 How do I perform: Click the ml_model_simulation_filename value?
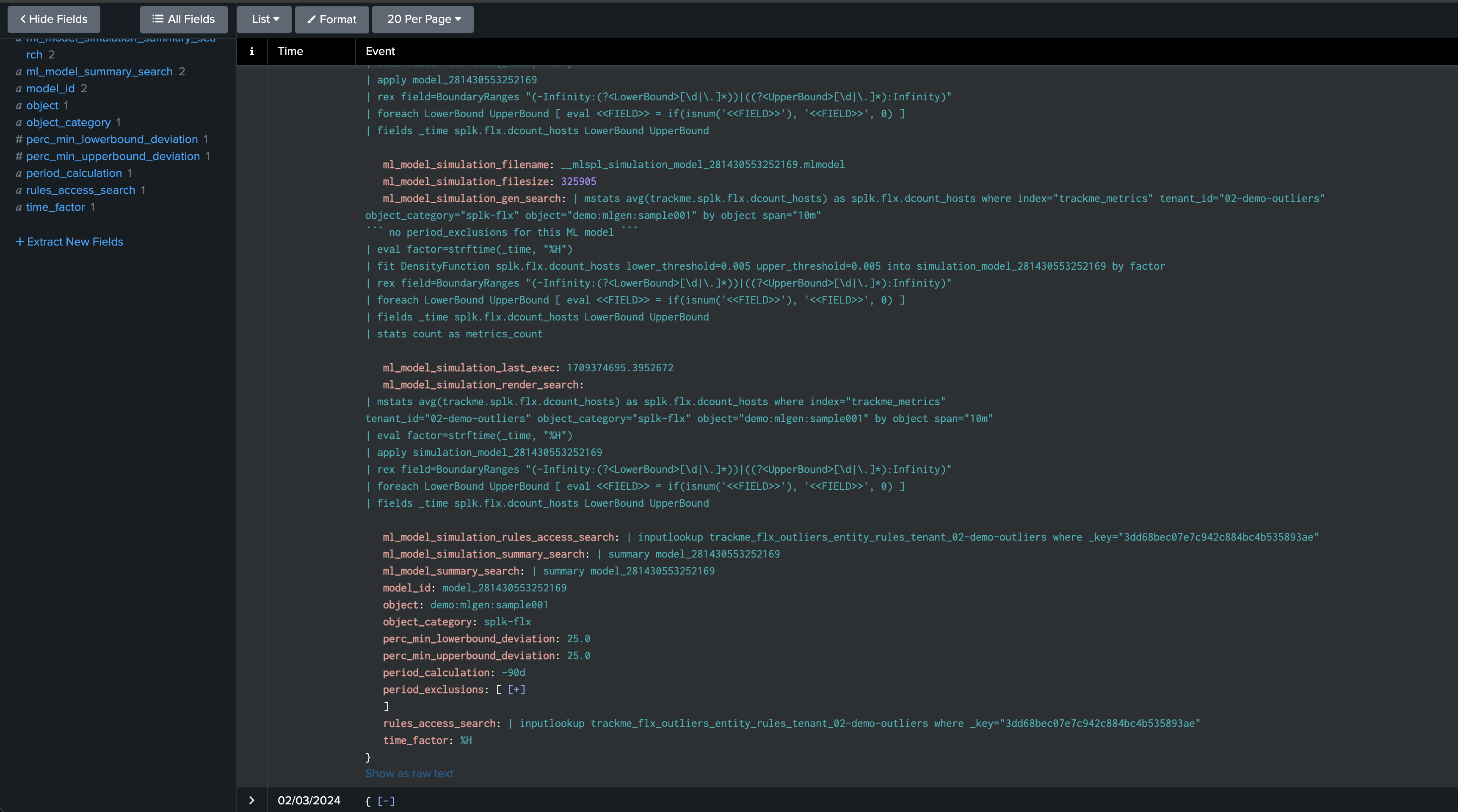point(703,165)
